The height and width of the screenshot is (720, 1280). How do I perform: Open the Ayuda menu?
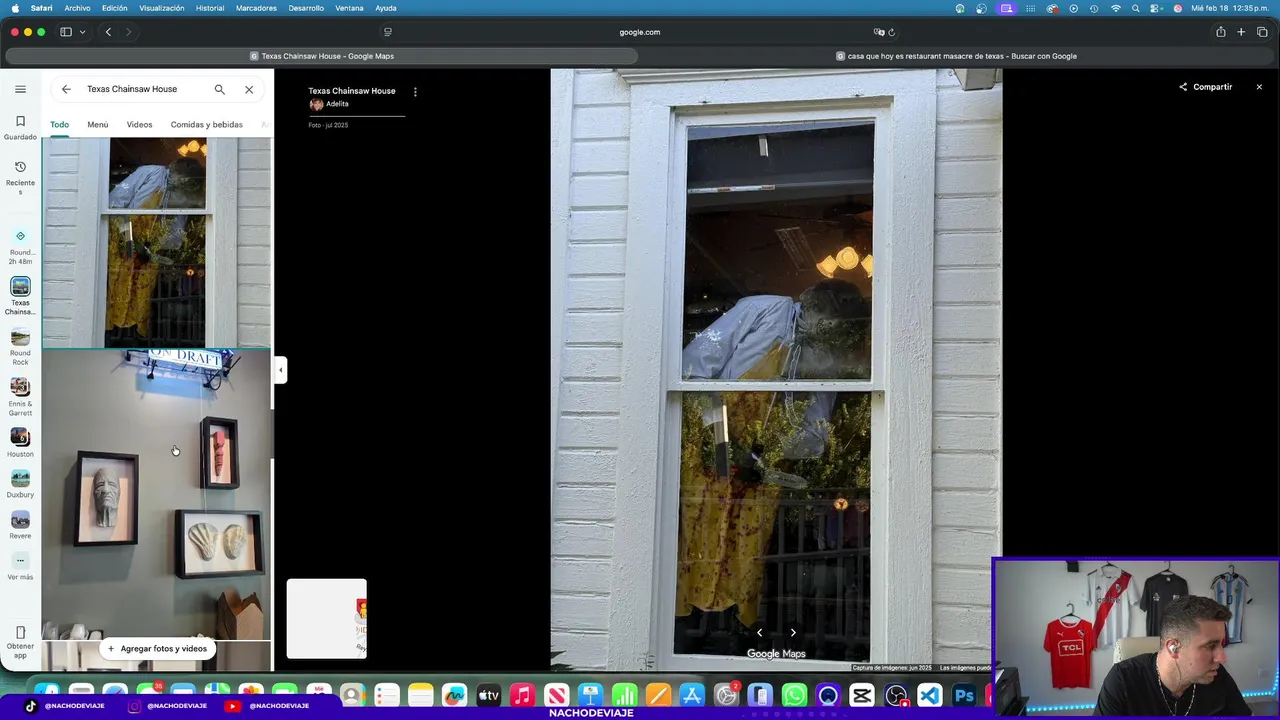click(386, 8)
